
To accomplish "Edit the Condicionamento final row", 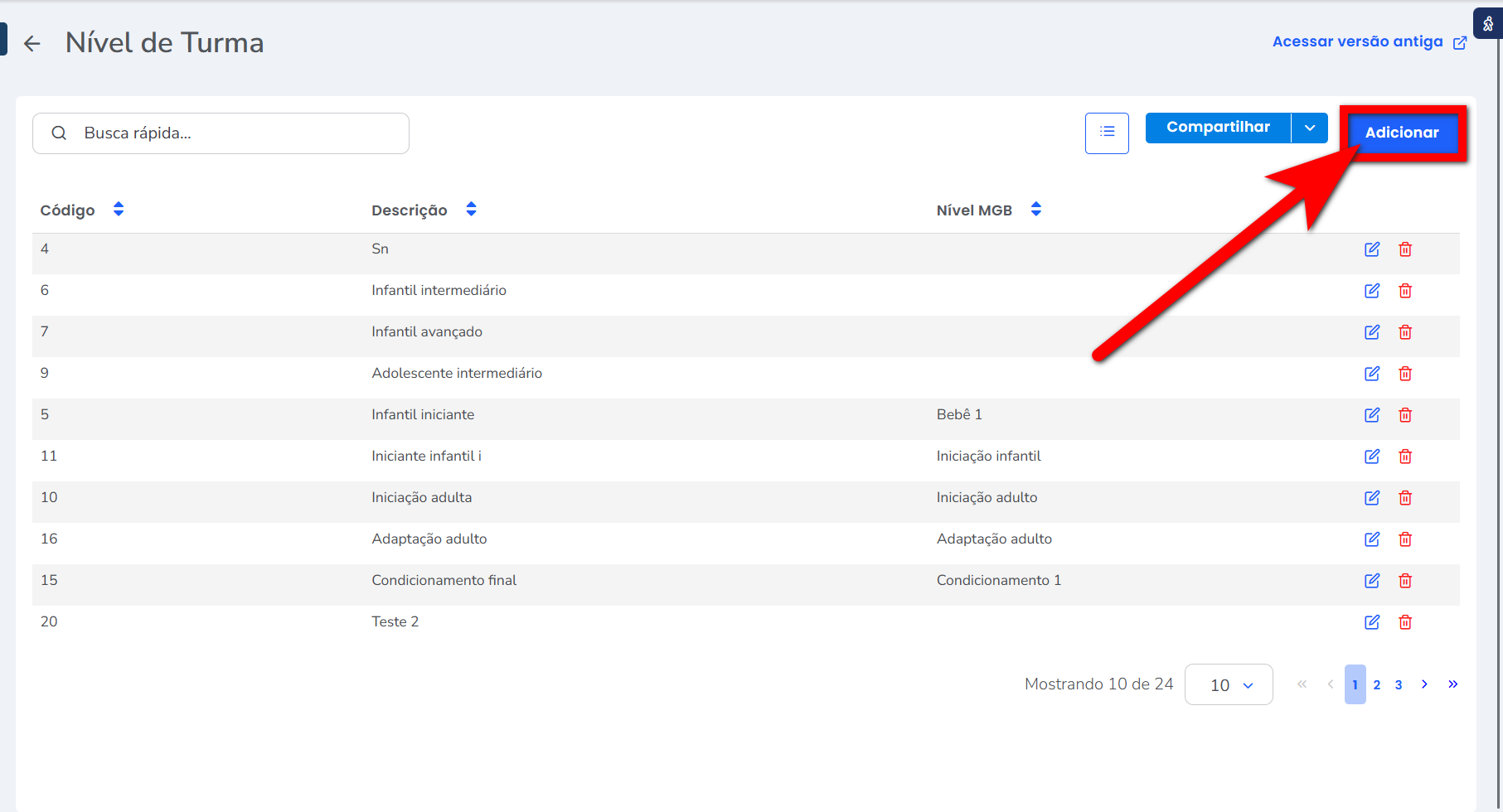I will [1372, 581].
